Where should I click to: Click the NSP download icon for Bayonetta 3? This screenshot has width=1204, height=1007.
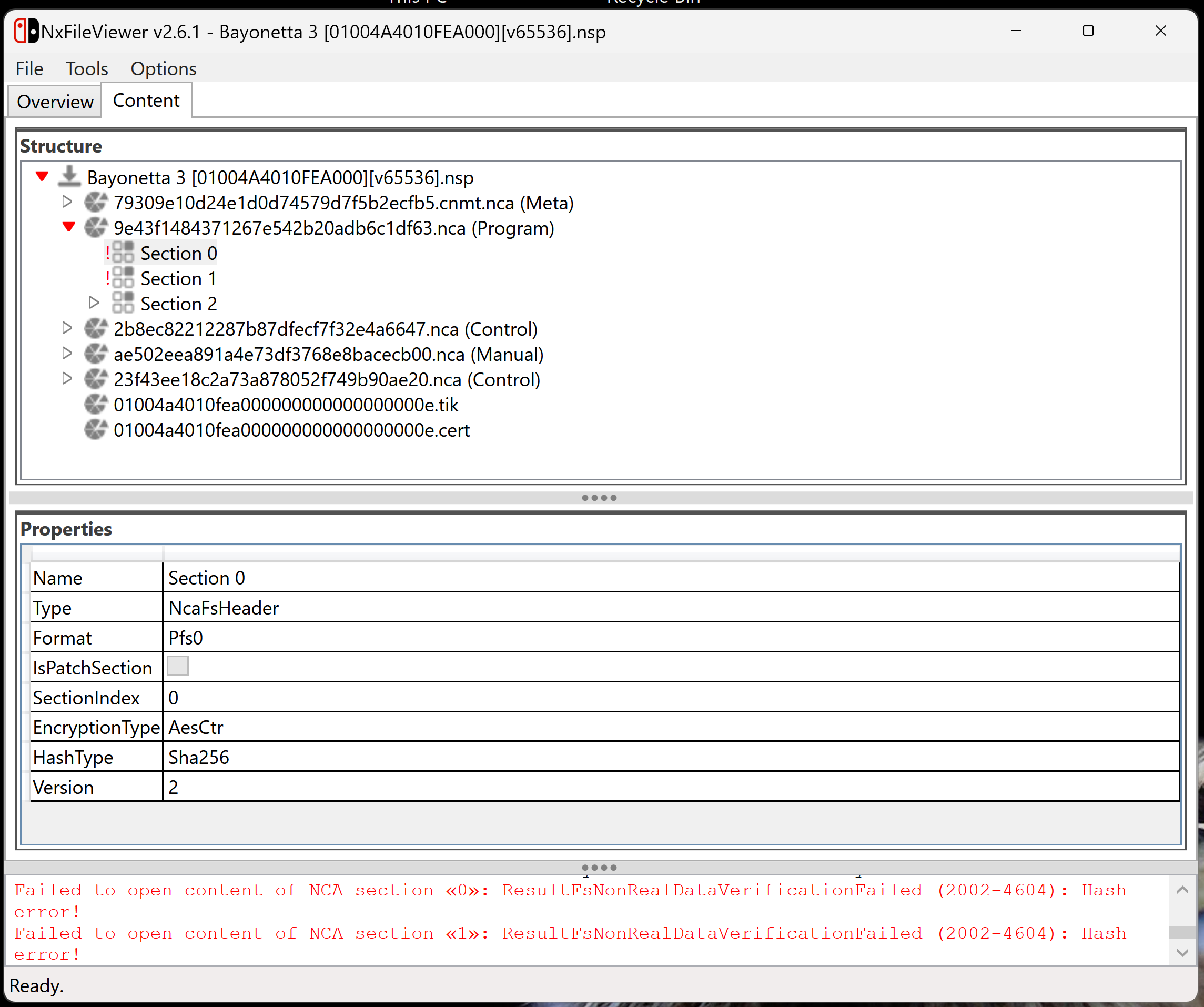(69, 177)
